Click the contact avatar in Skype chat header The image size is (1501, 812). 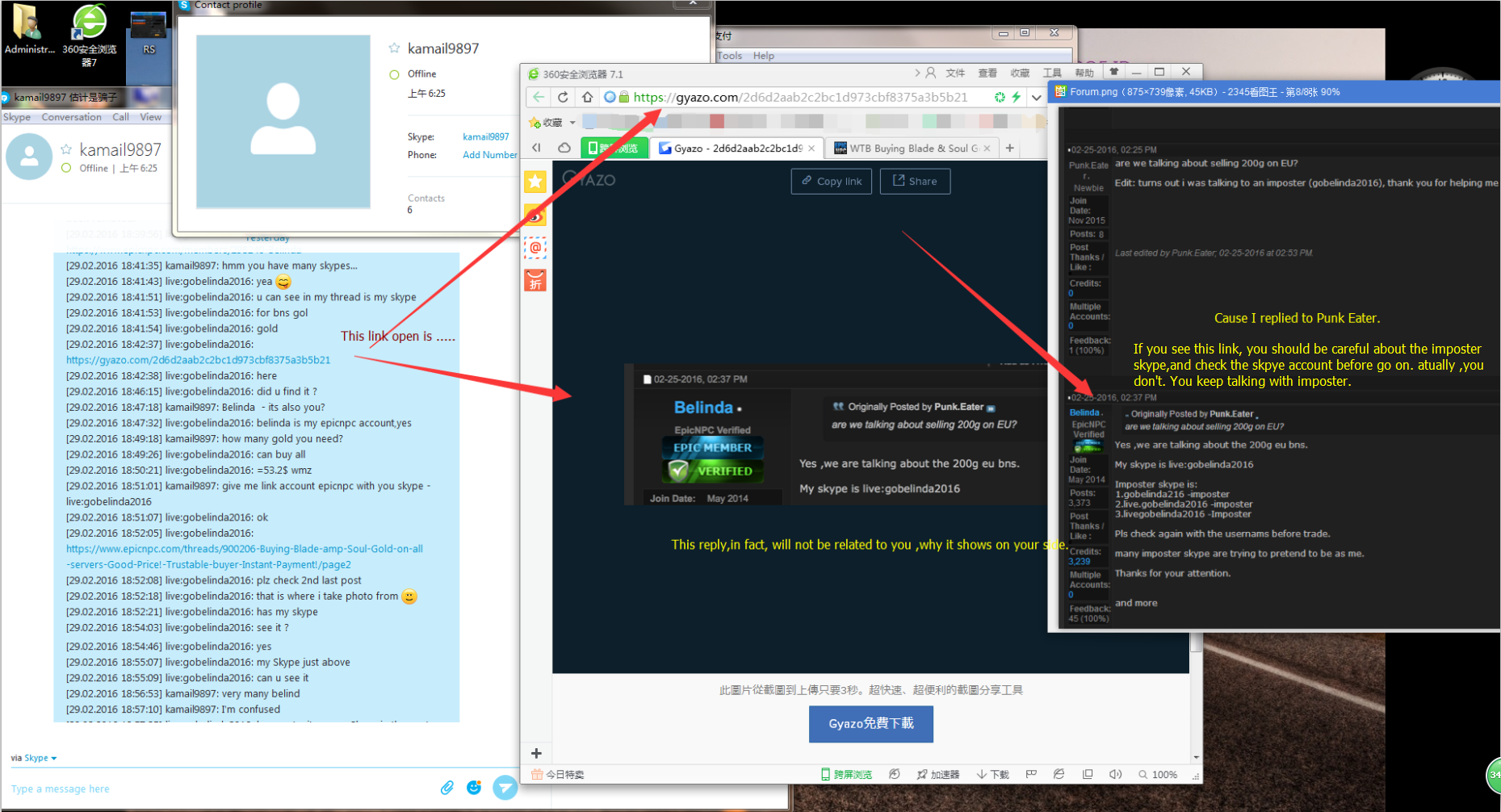[x=29, y=157]
